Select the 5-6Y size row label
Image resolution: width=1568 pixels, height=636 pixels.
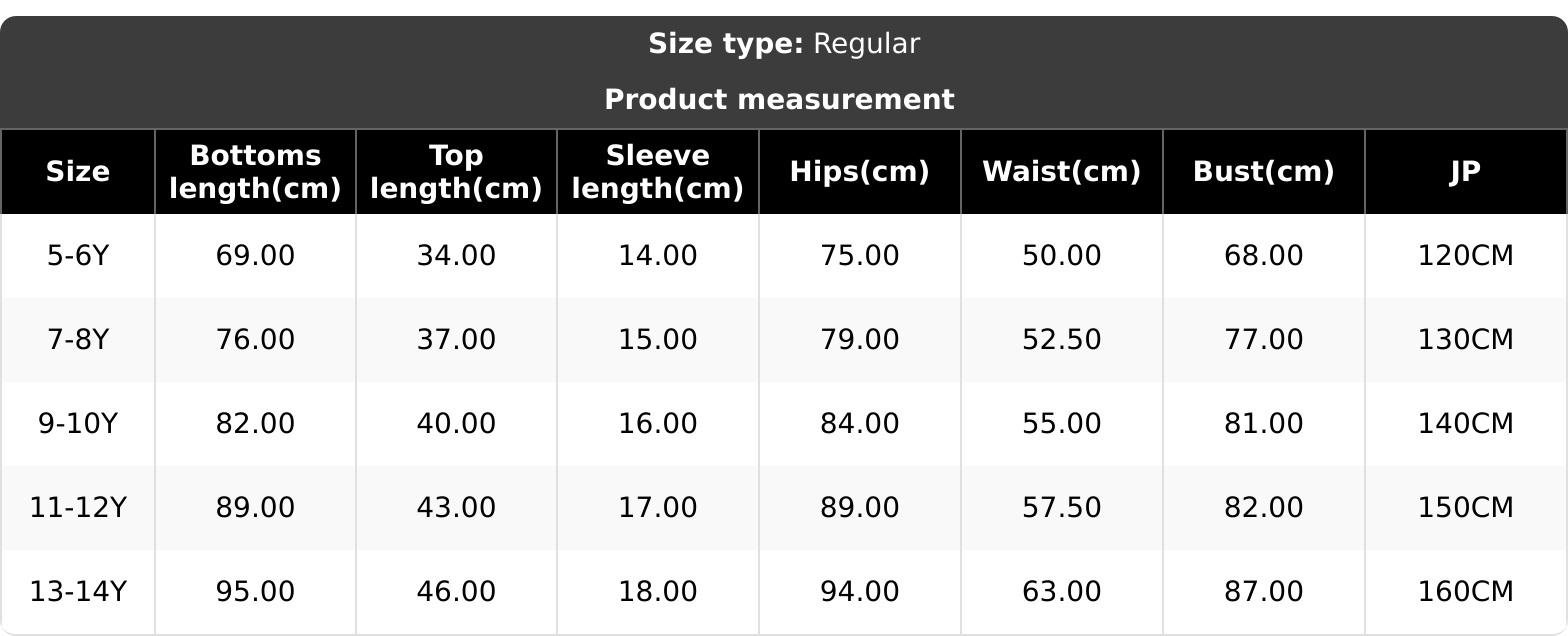pyautogui.click(x=78, y=256)
